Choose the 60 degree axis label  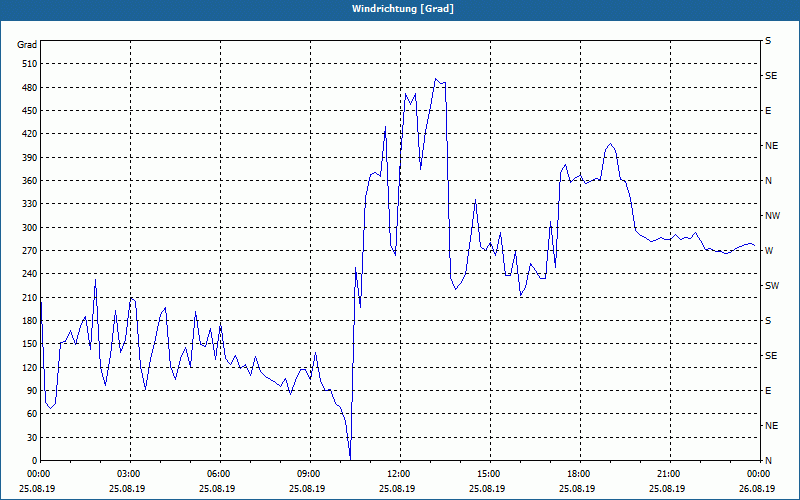pos(32,414)
